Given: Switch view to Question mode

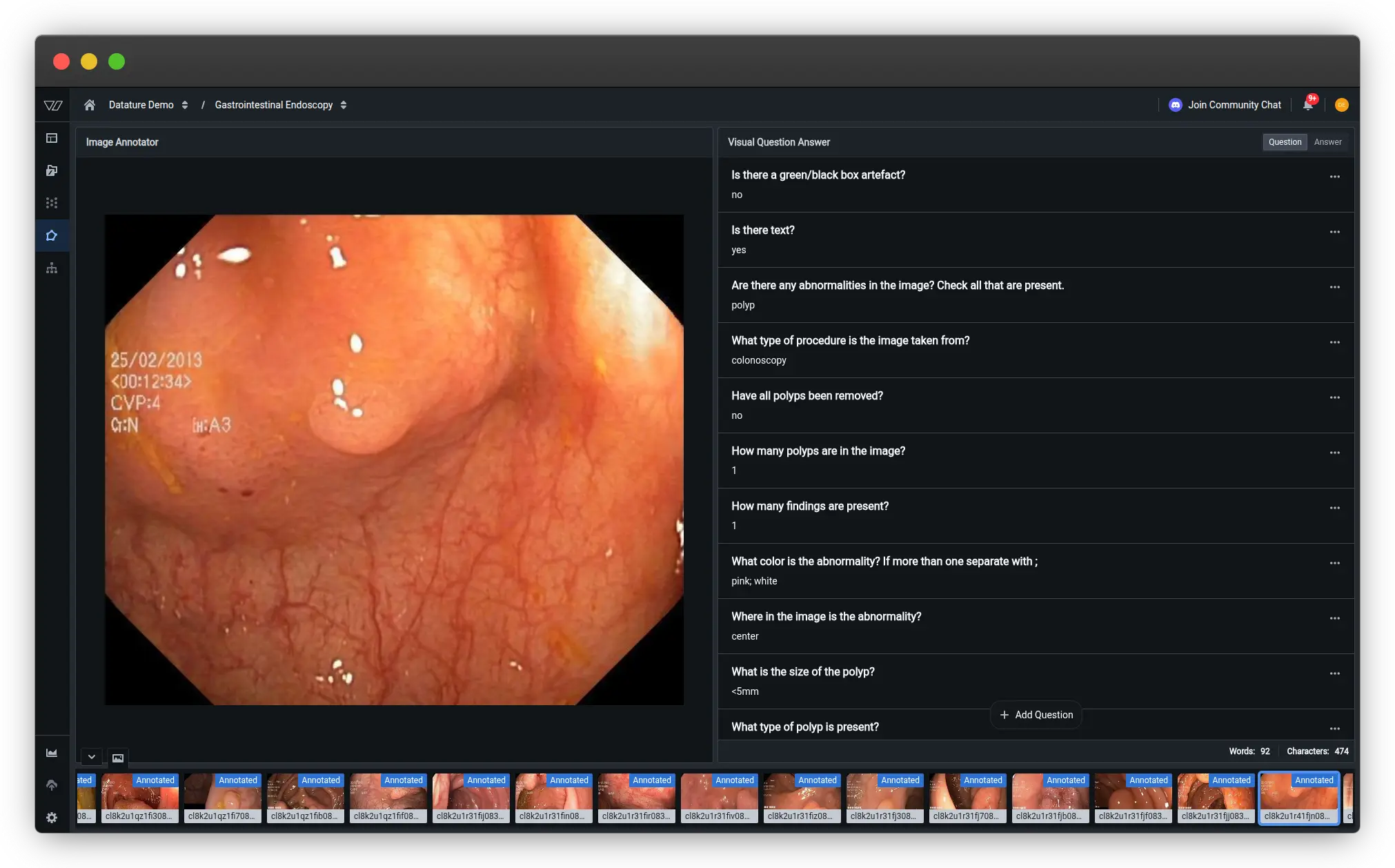Looking at the screenshot, I should click(1285, 142).
